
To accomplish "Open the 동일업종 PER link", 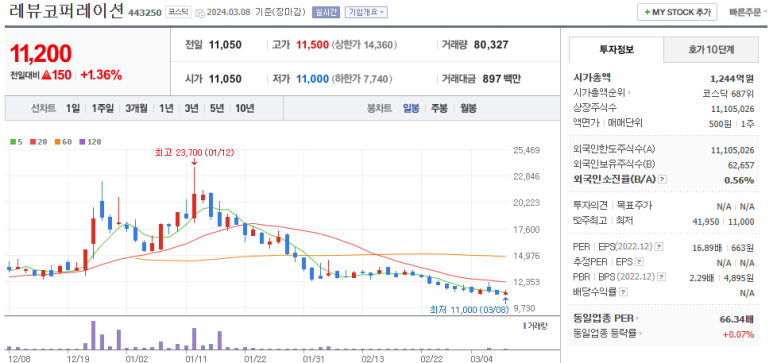I will tap(606, 318).
